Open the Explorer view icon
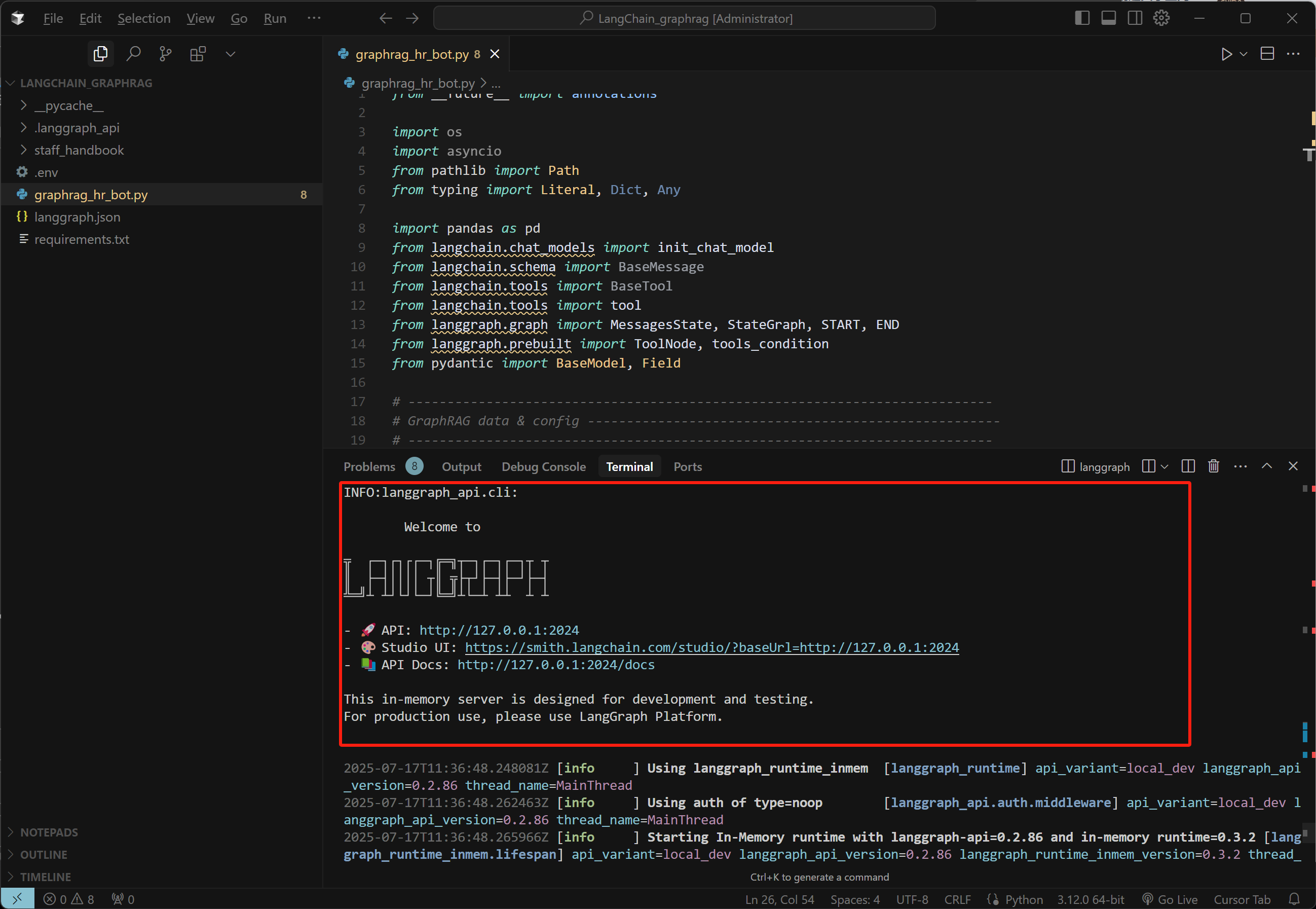 pos(100,54)
